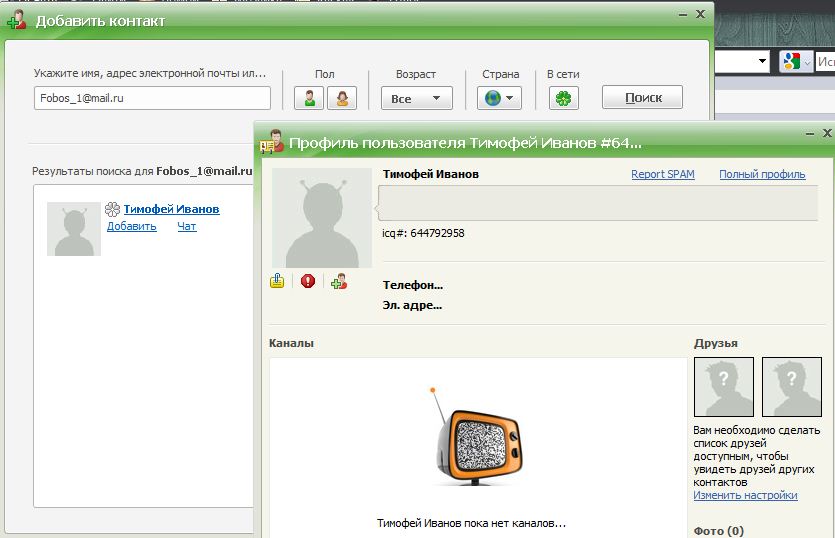
Task: Click the Report SPAM link
Action: [x=662, y=174]
